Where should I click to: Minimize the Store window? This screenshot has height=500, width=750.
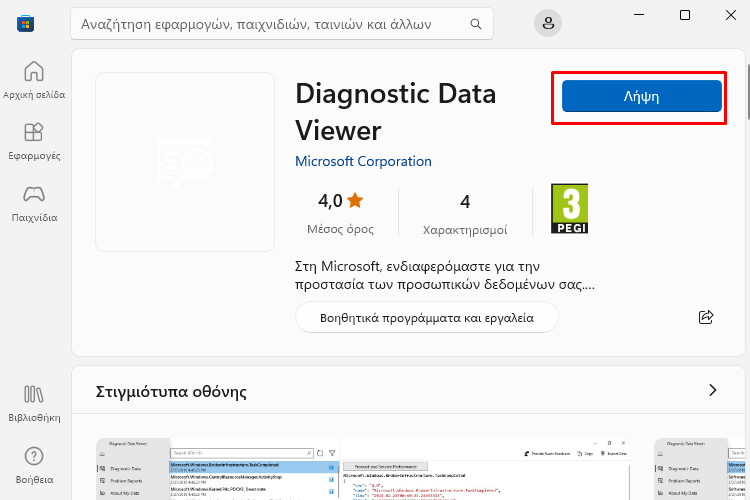click(639, 15)
